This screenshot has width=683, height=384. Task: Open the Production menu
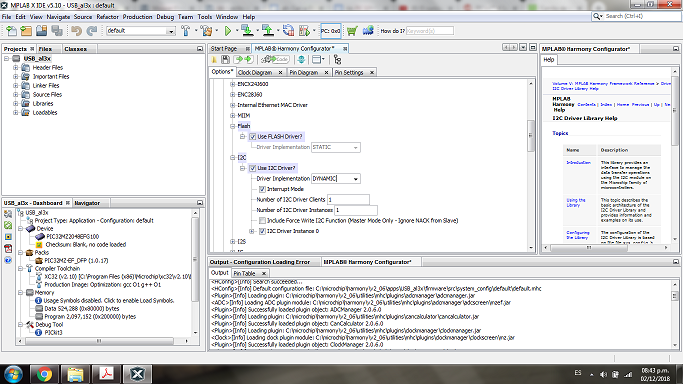tap(137, 17)
